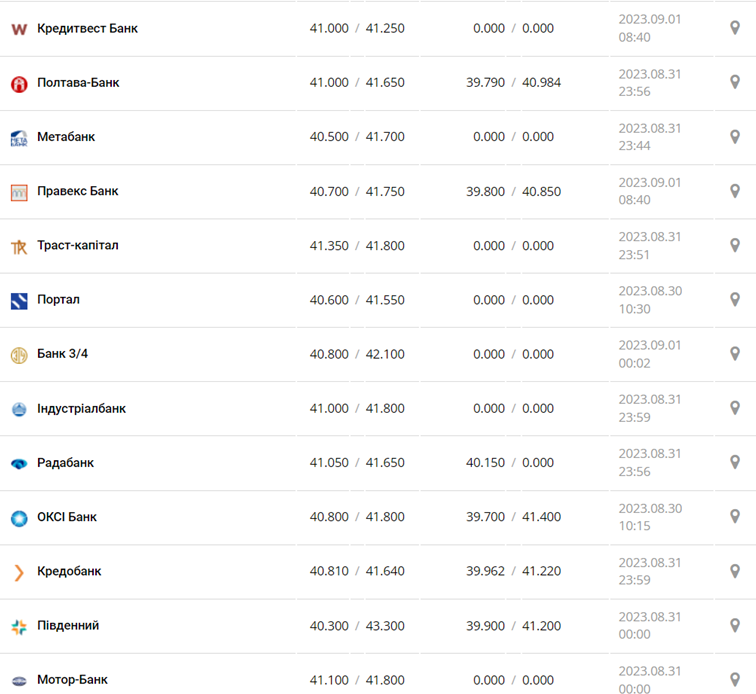Open location pin for Полтава-Банк
Screen dimensions: 756x694
click(x=735, y=82)
